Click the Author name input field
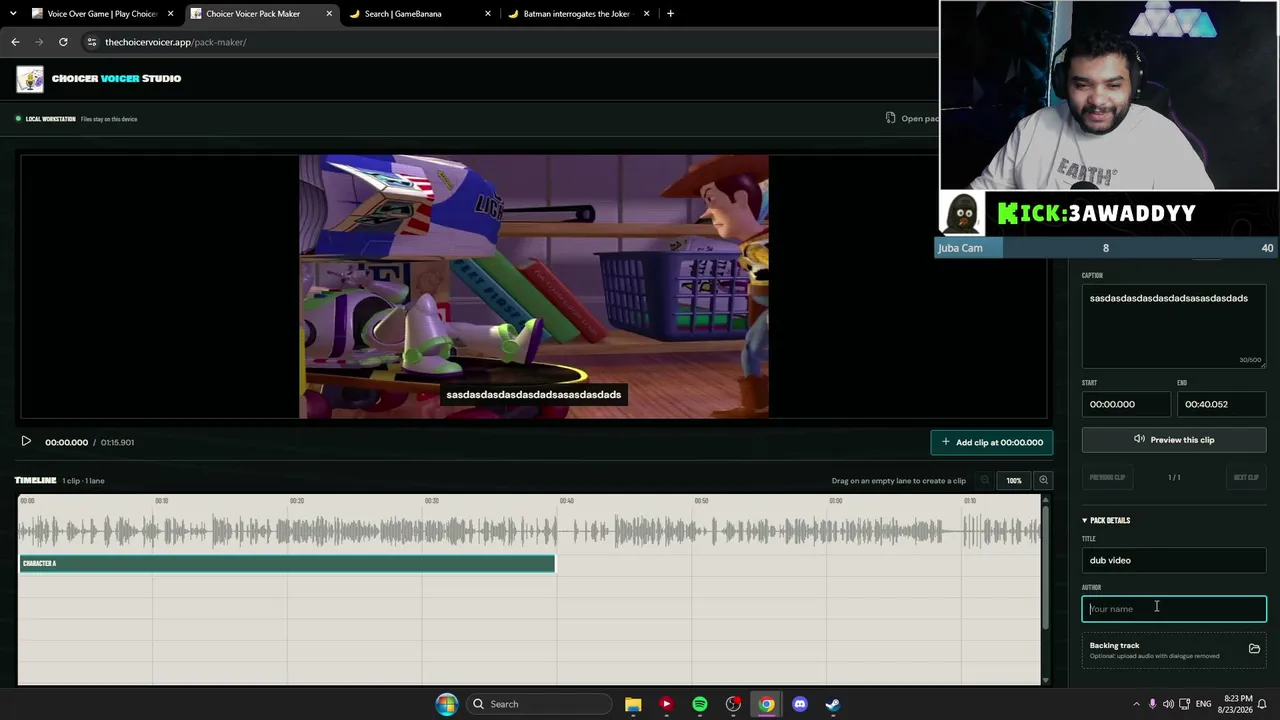Image resolution: width=1280 pixels, height=720 pixels. point(1174,609)
